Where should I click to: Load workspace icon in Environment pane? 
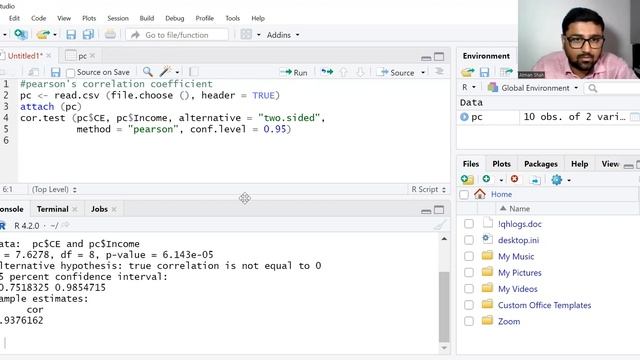(x=468, y=73)
